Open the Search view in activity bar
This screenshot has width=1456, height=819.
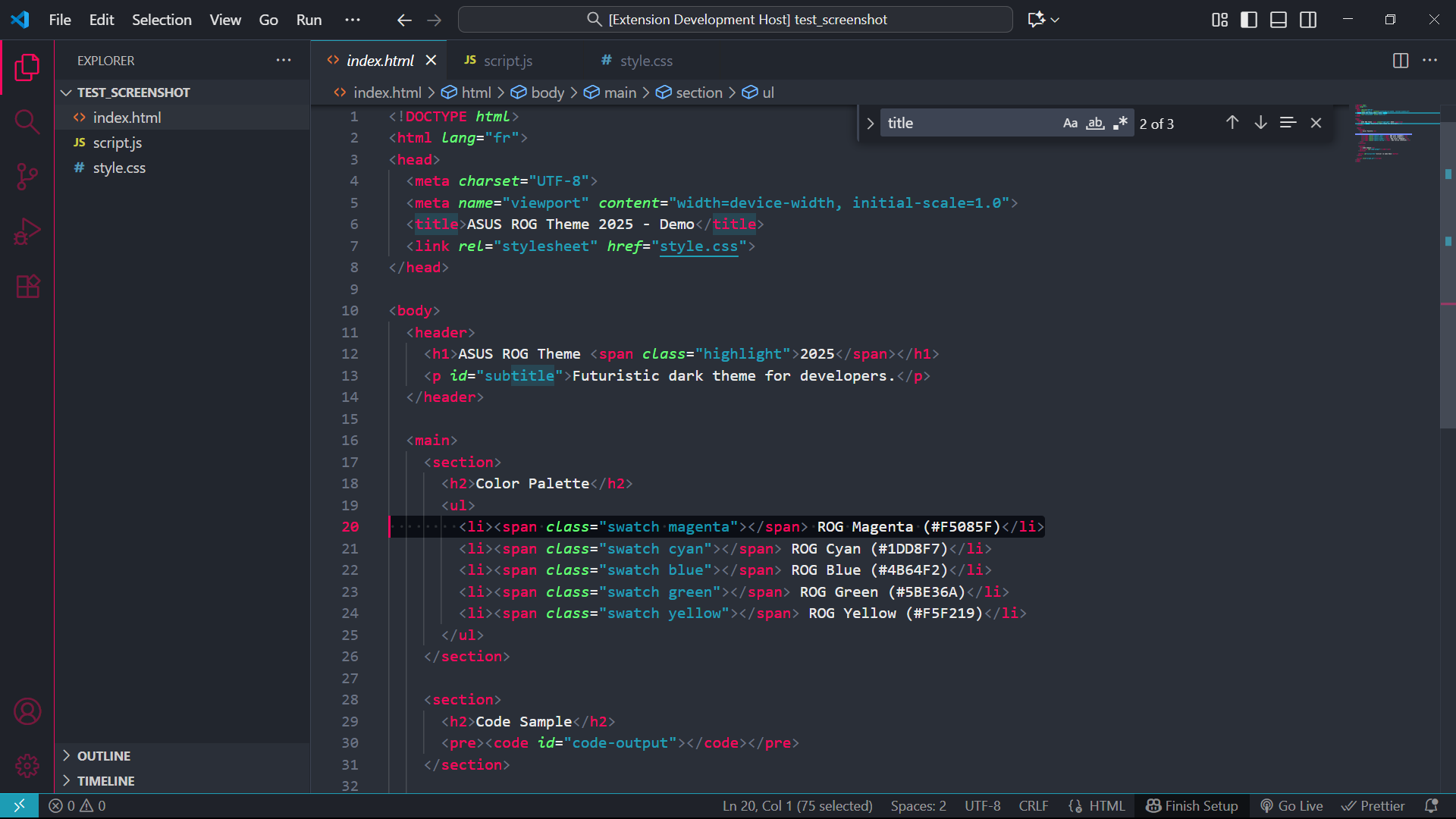pyautogui.click(x=27, y=121)
